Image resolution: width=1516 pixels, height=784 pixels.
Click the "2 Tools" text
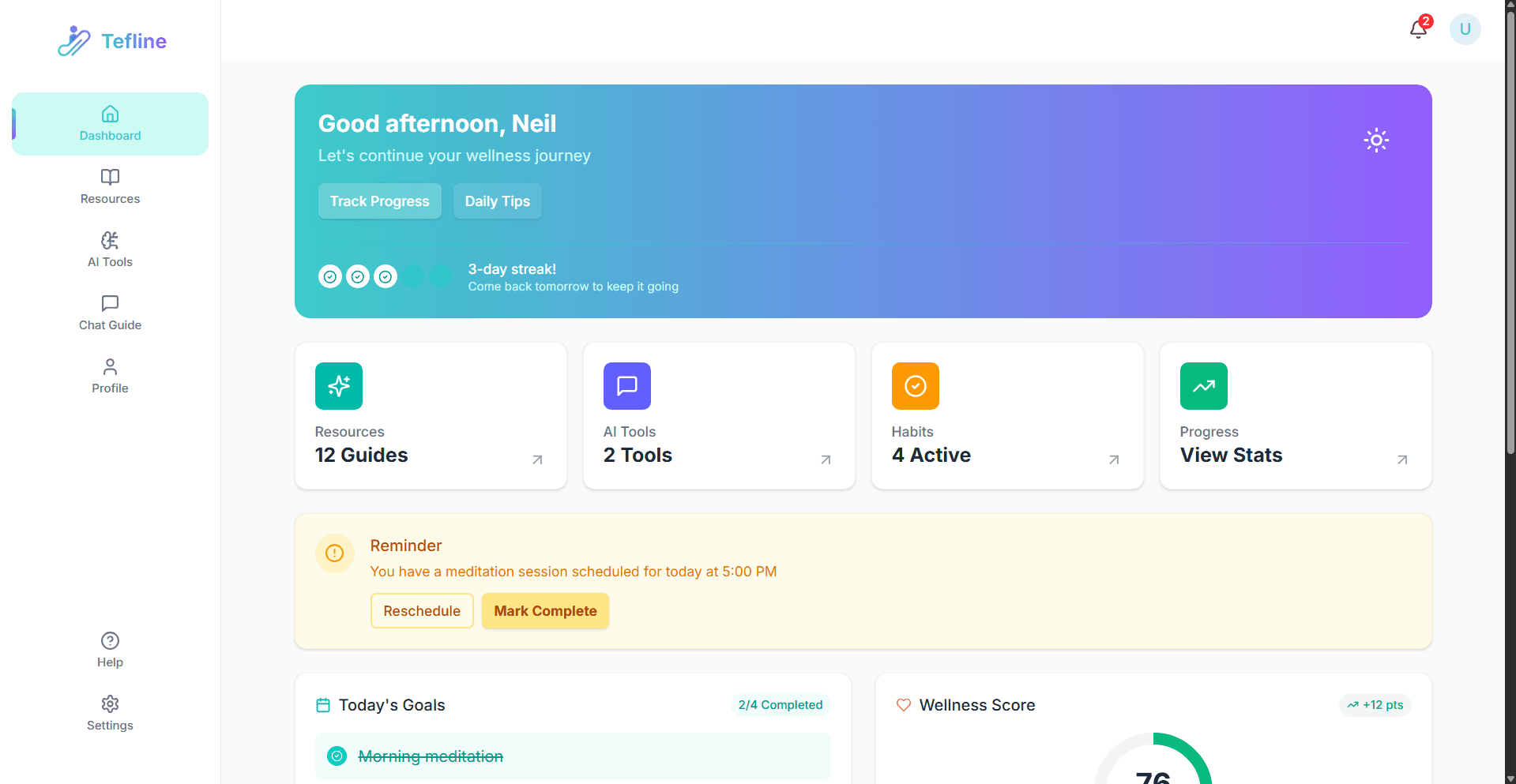tap(638, 455)
